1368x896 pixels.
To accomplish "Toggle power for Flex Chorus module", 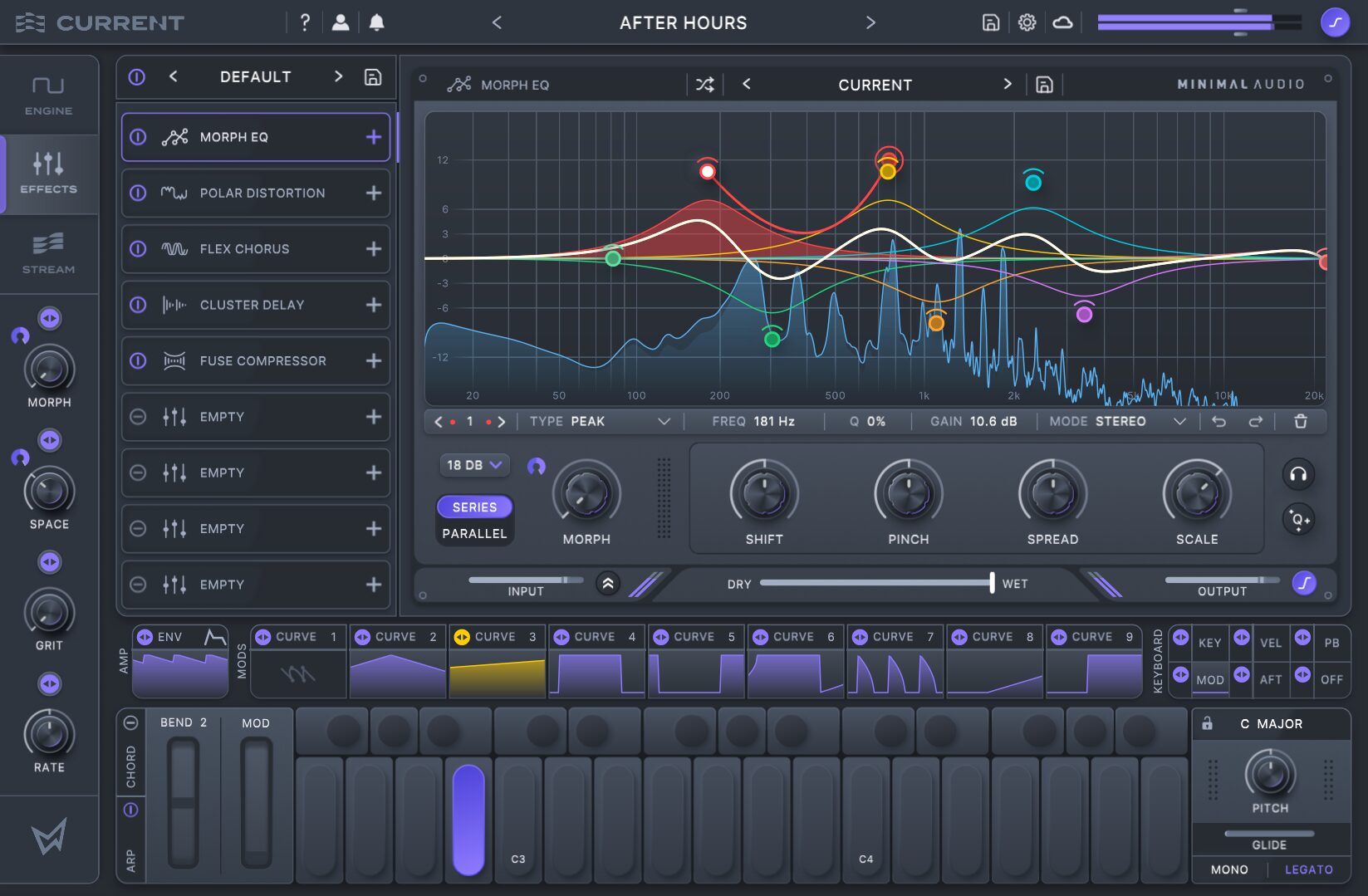I will pos(139,249).
